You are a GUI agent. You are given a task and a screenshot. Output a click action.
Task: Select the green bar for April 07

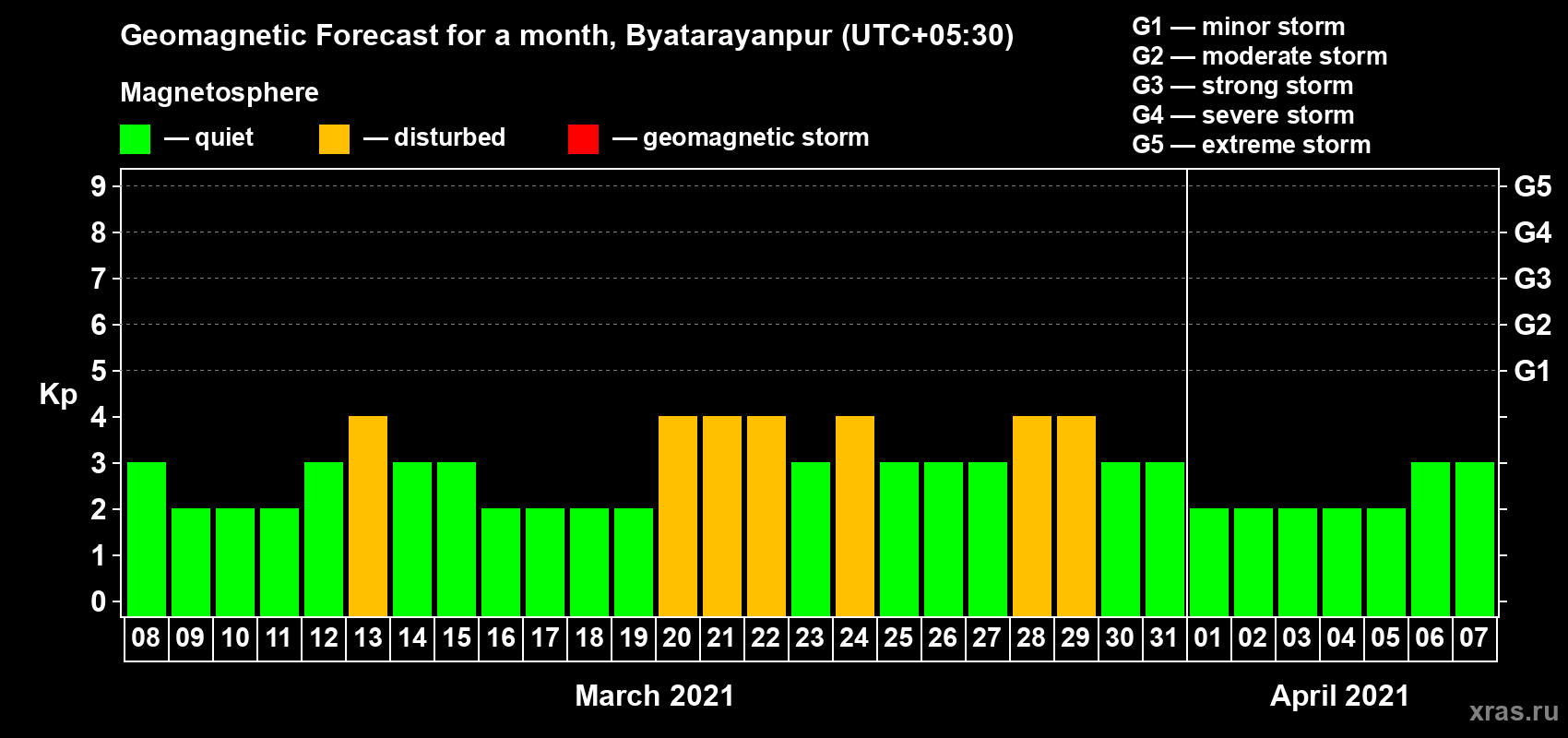[1475, 539]
